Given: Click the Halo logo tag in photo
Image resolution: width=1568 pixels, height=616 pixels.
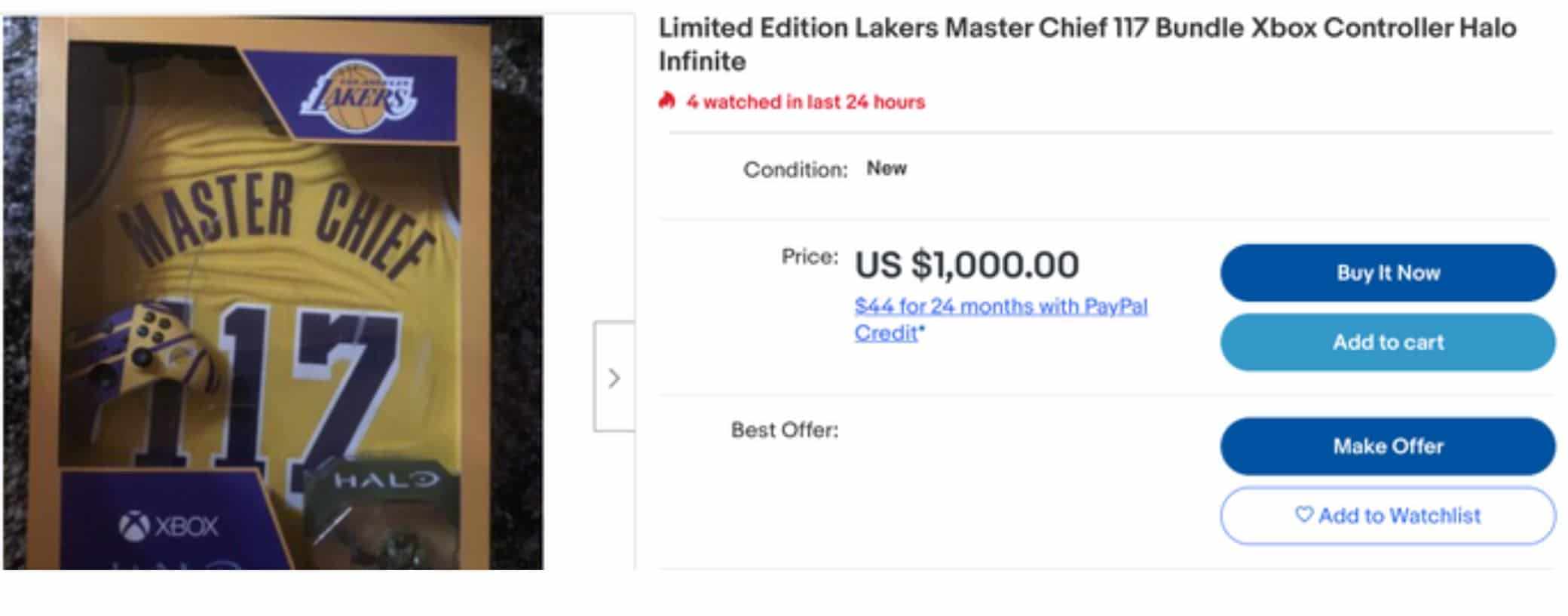Looking at the screenshot, I should click(x=386, y=480).
